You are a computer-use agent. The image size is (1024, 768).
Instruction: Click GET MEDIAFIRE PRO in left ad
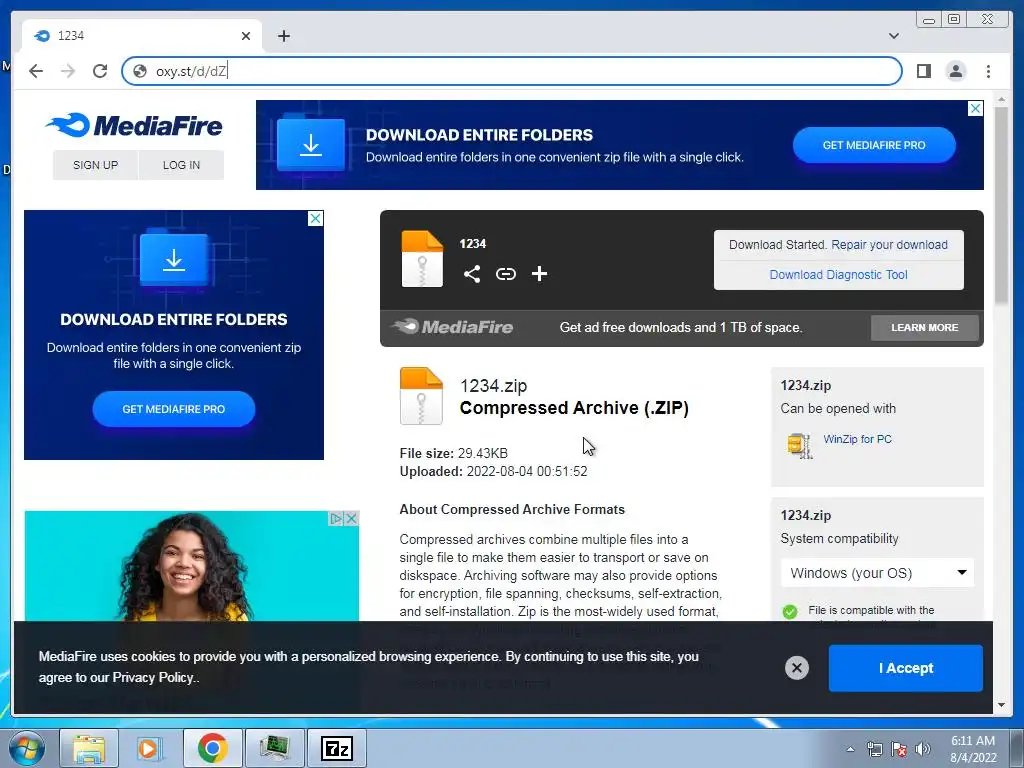pyautogui.click(x=174, y=409)
